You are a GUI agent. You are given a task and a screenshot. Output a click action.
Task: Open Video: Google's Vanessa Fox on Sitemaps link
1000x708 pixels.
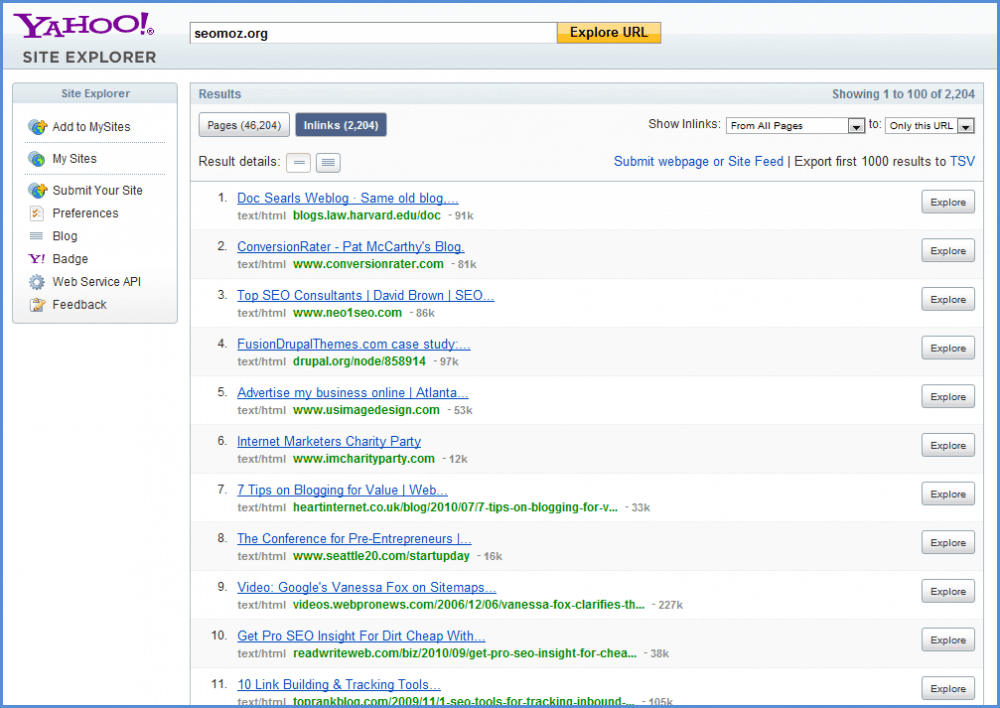click(367, 587)
